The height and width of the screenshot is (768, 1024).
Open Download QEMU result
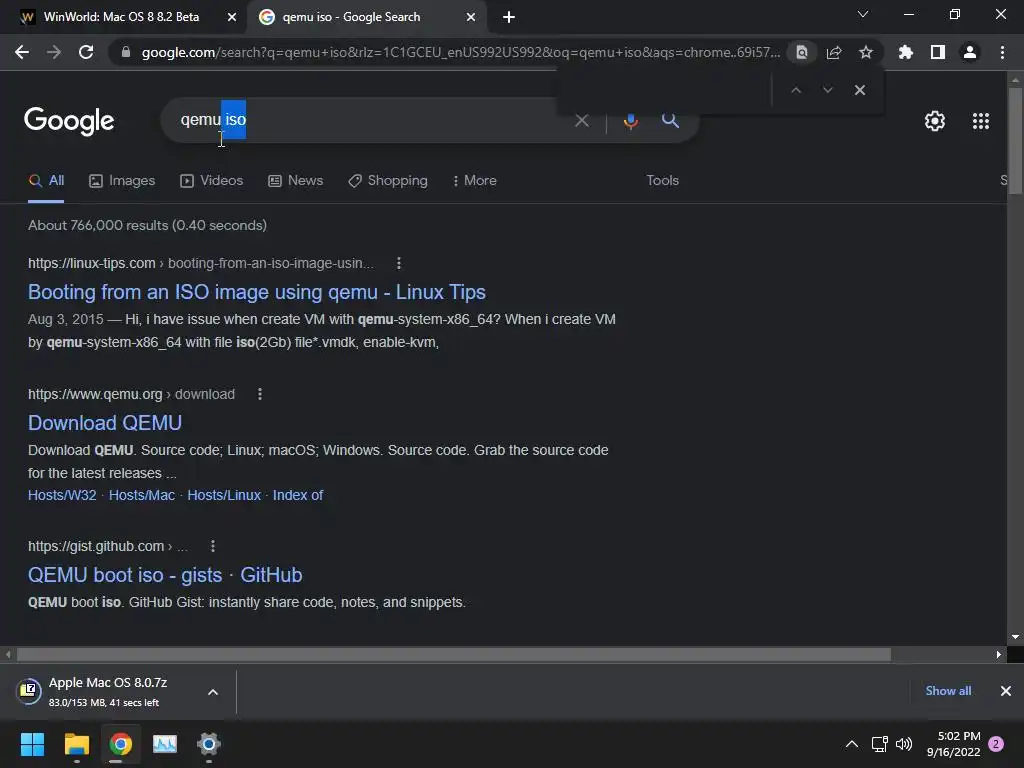click(104, 423)
